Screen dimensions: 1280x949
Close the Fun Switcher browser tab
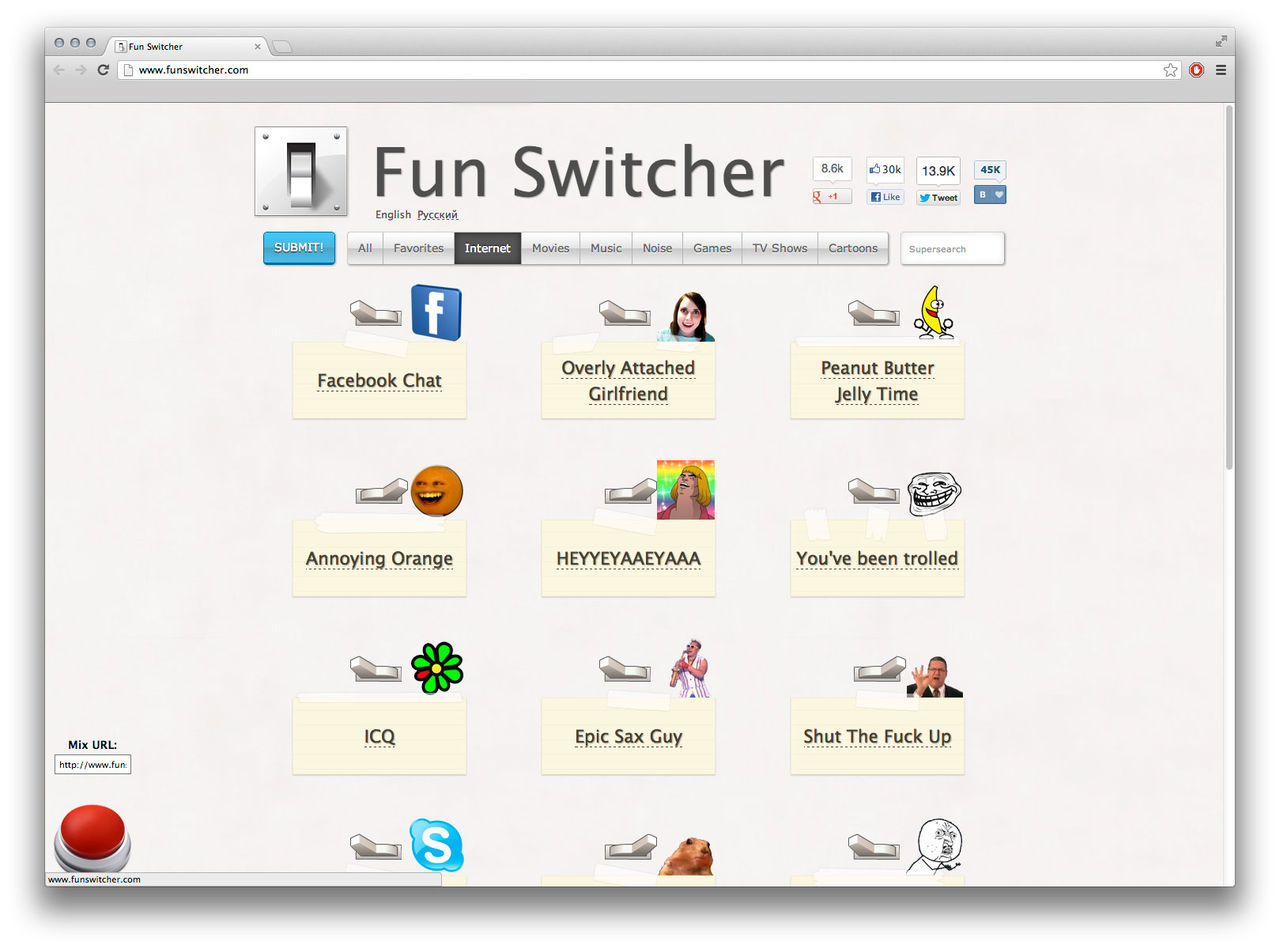point(257,46)
